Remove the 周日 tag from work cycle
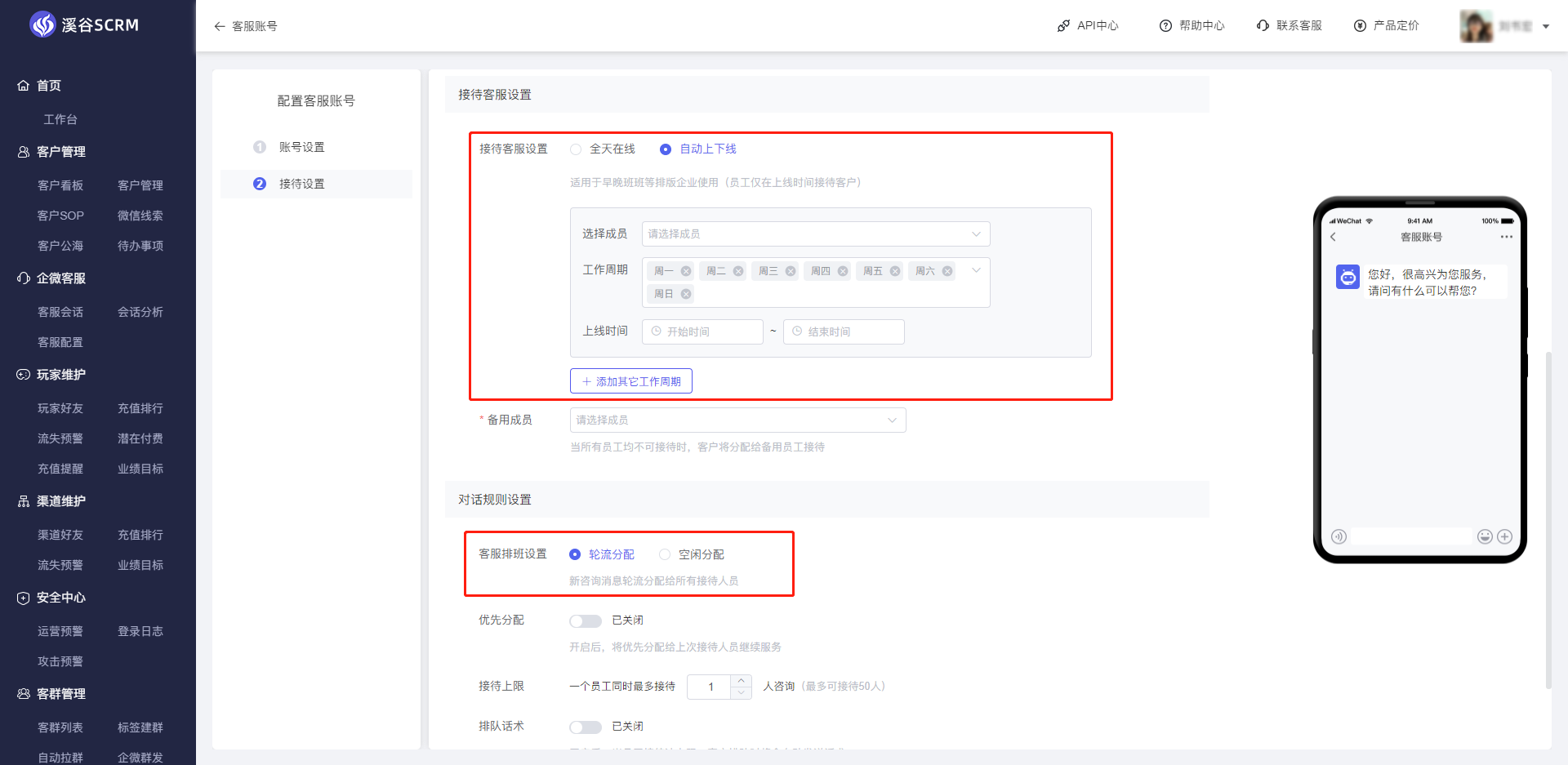 pyautogui.click(x=686, y=294)
